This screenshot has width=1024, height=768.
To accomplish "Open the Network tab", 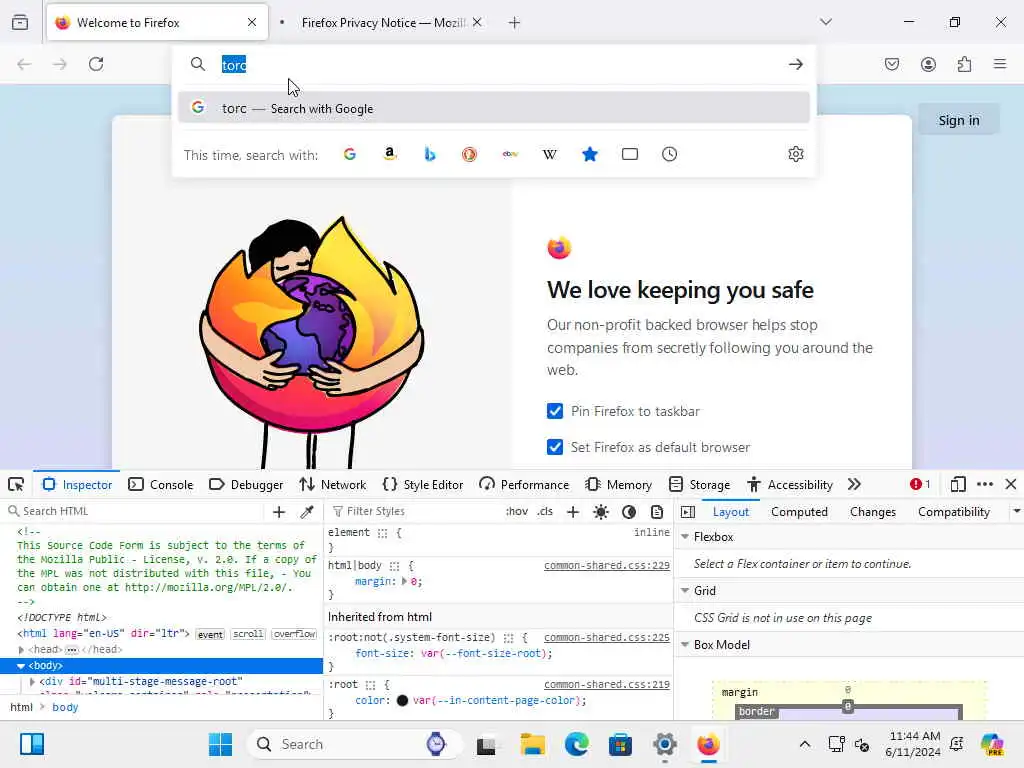I will click(x=333, y=485).
